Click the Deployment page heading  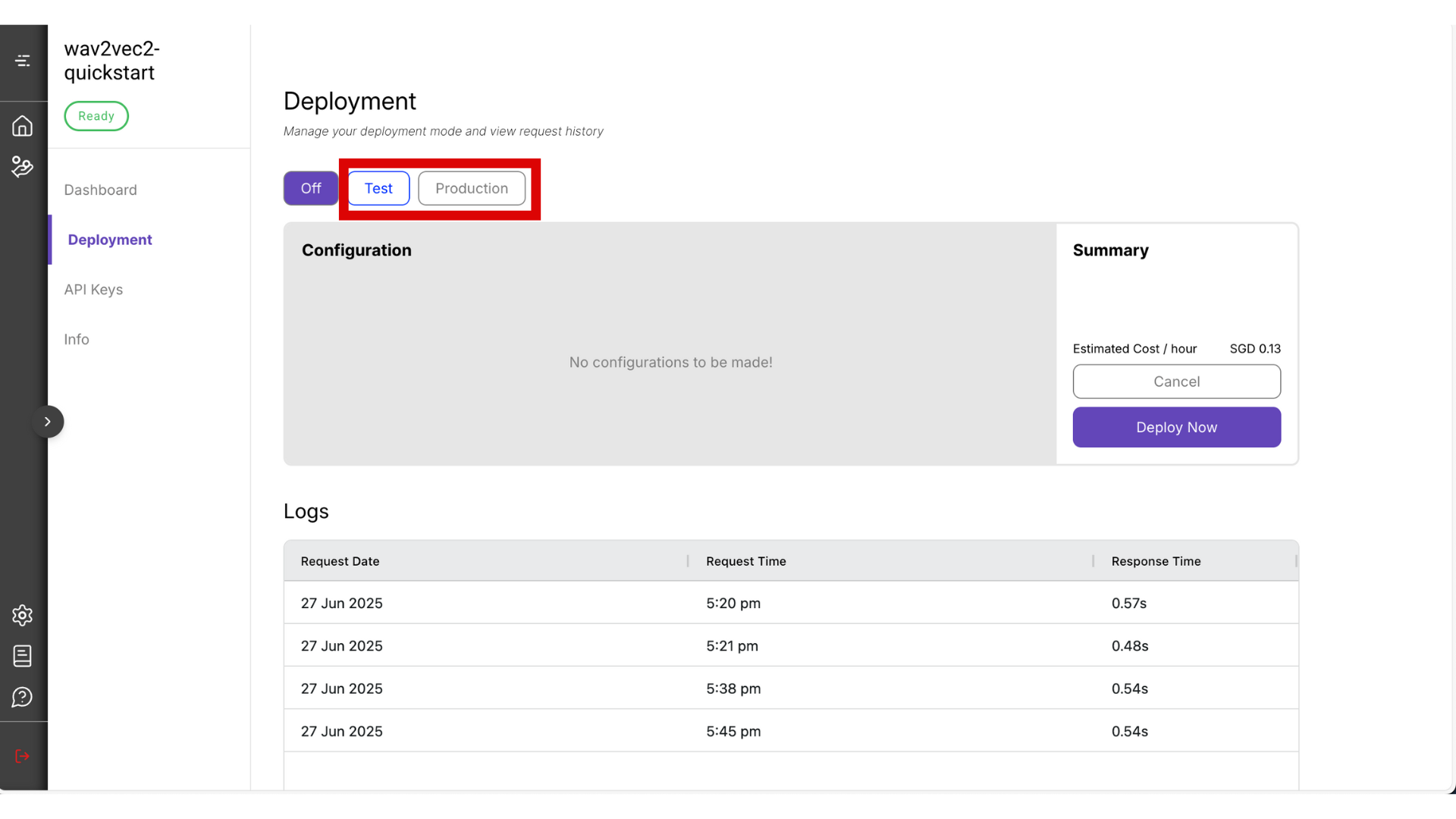(x=350, y=102)
